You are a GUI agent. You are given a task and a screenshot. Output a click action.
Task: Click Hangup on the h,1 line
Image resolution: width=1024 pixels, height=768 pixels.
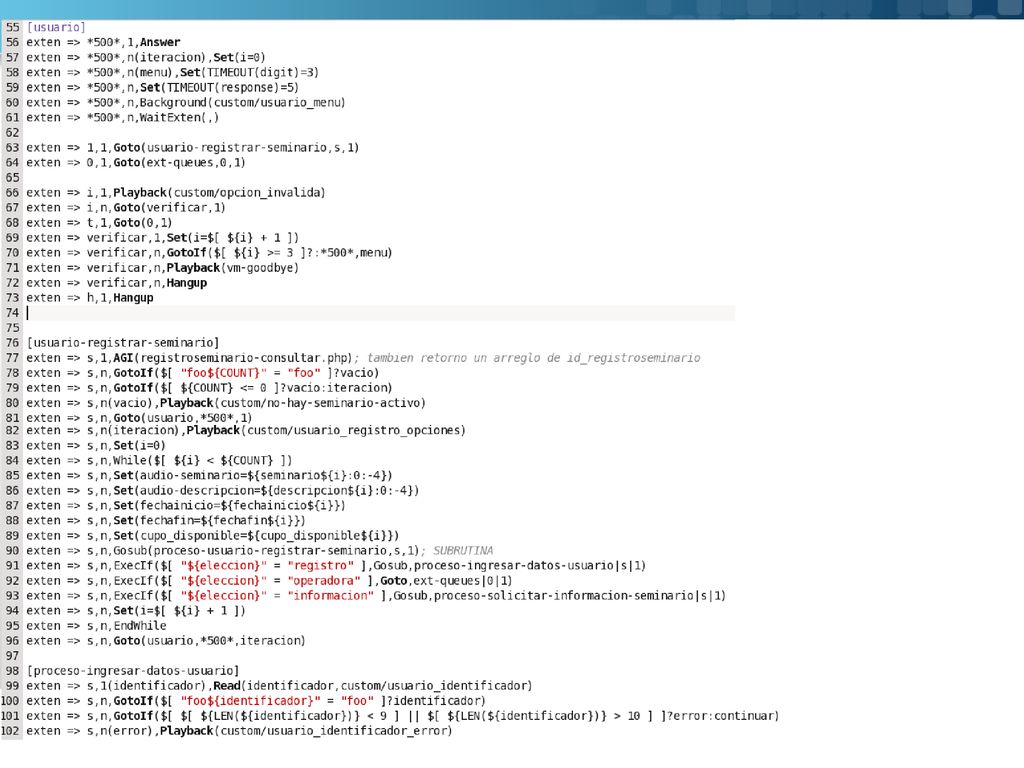tap(133, 298)
